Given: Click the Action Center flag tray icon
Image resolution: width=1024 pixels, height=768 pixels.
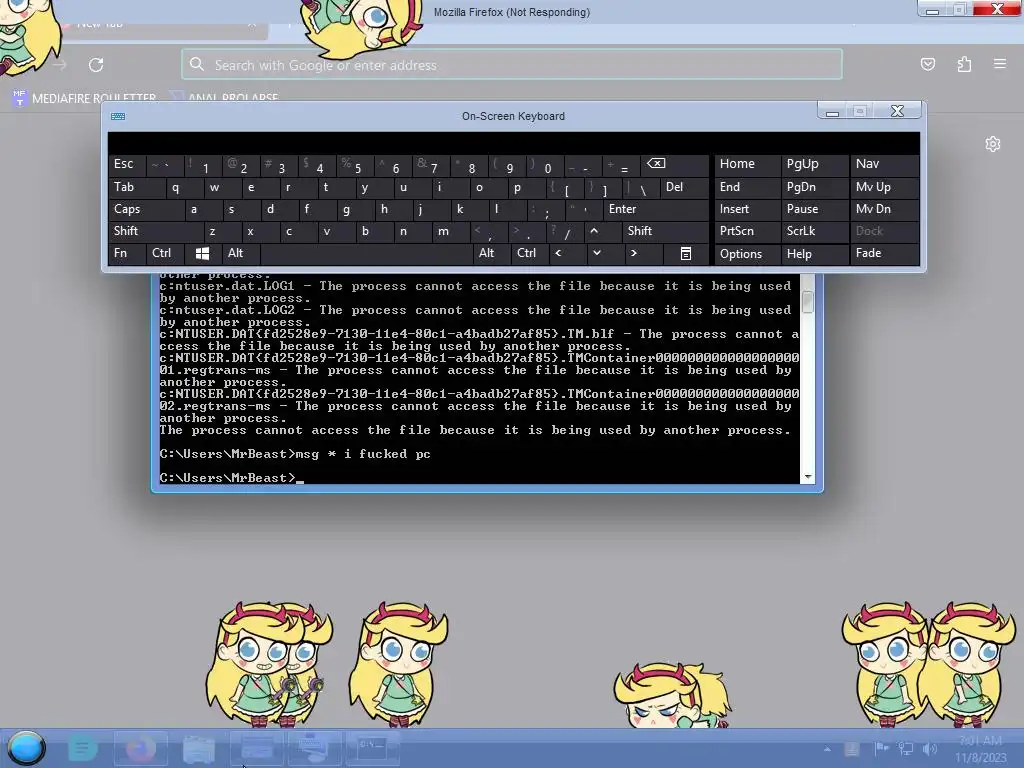Looking at the screenshot, I should tap(881, 748).
